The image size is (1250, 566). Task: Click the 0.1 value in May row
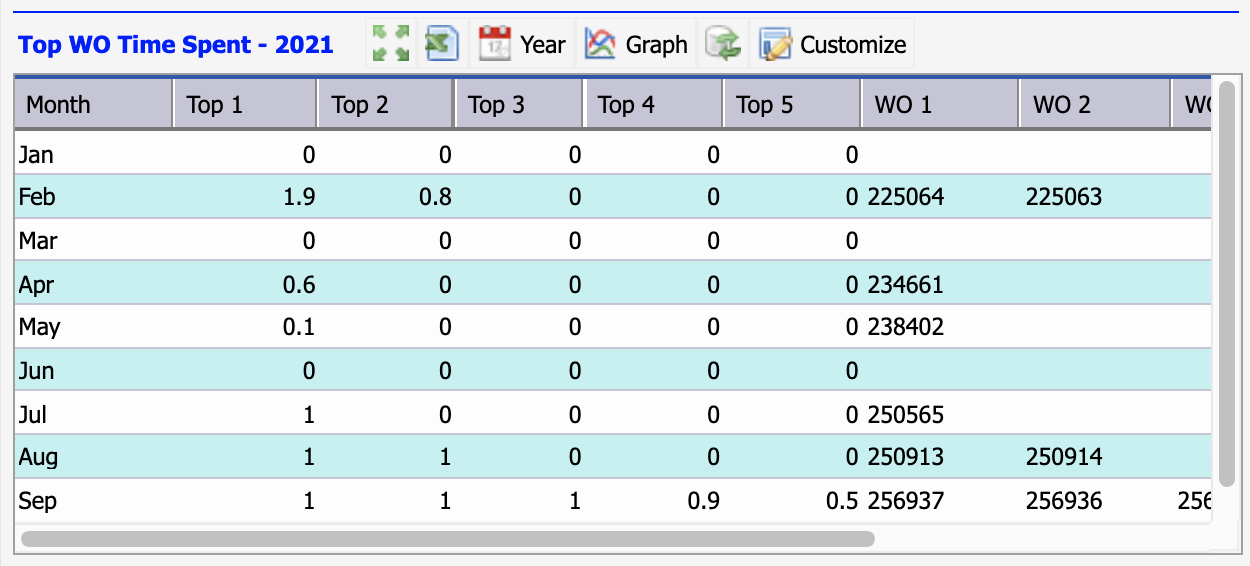point(298,328)
